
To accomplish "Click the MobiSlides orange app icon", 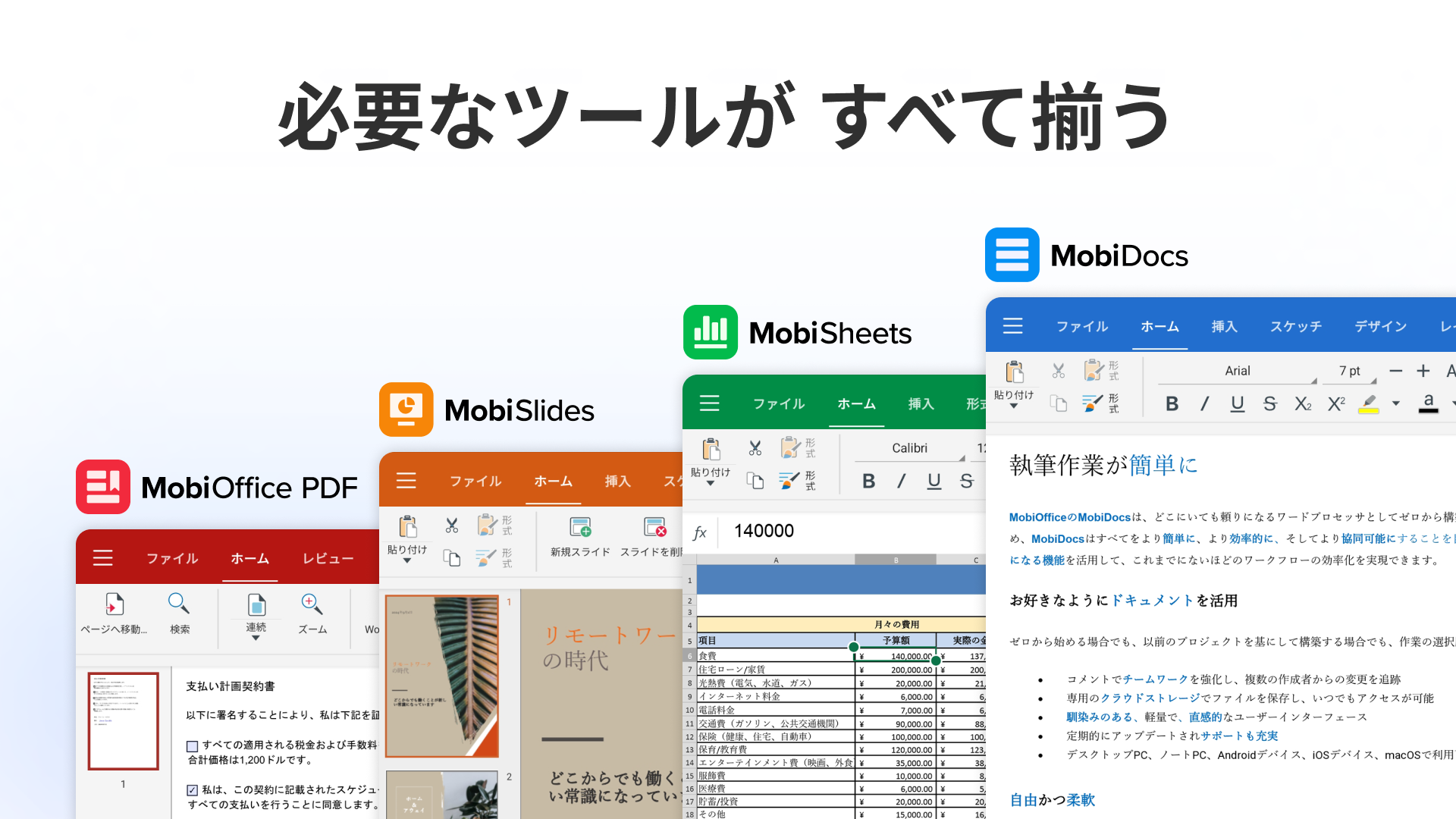I will click(406, 409).
